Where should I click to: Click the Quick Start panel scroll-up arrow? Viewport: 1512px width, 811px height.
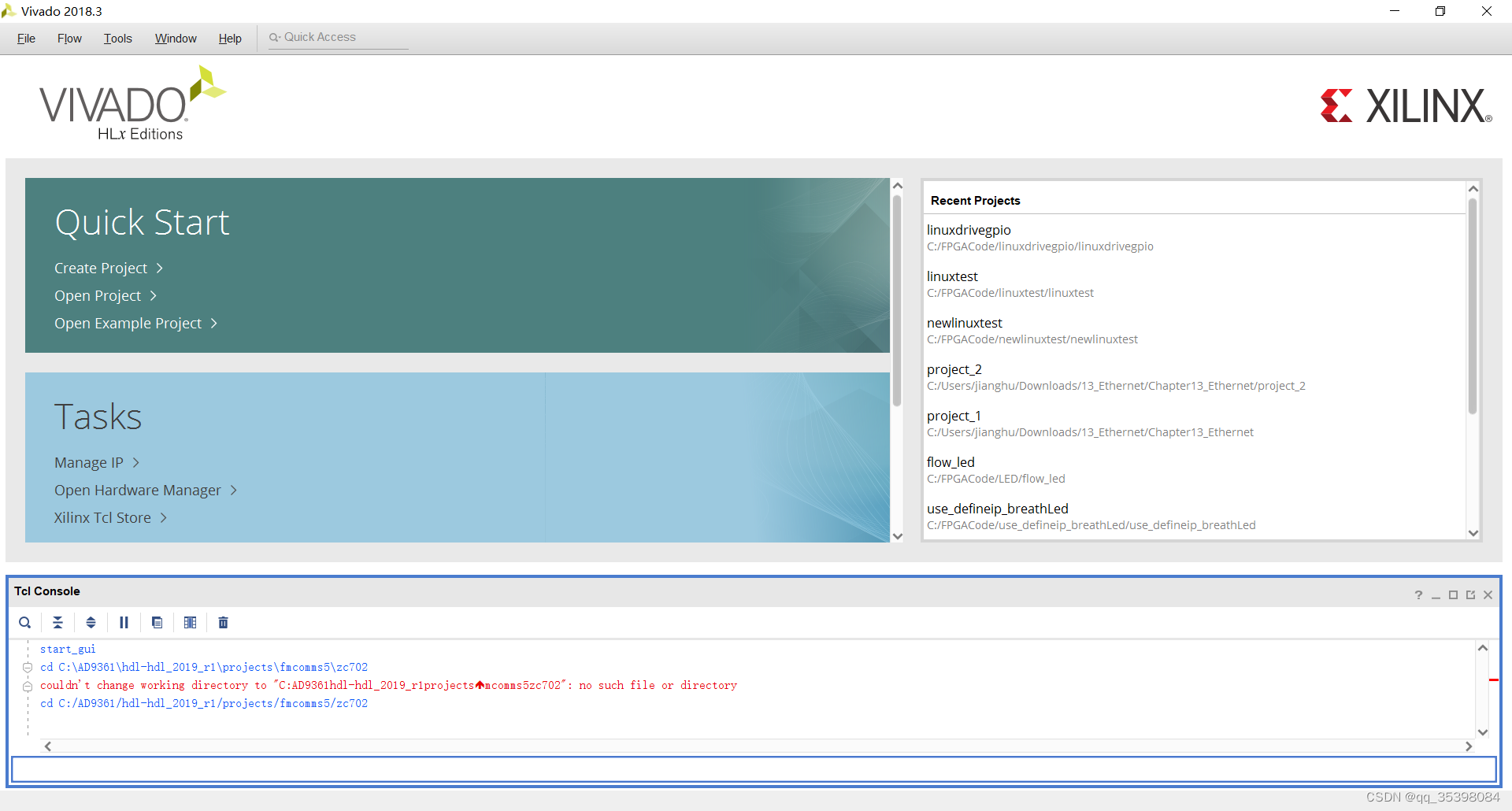pos(897,186)
